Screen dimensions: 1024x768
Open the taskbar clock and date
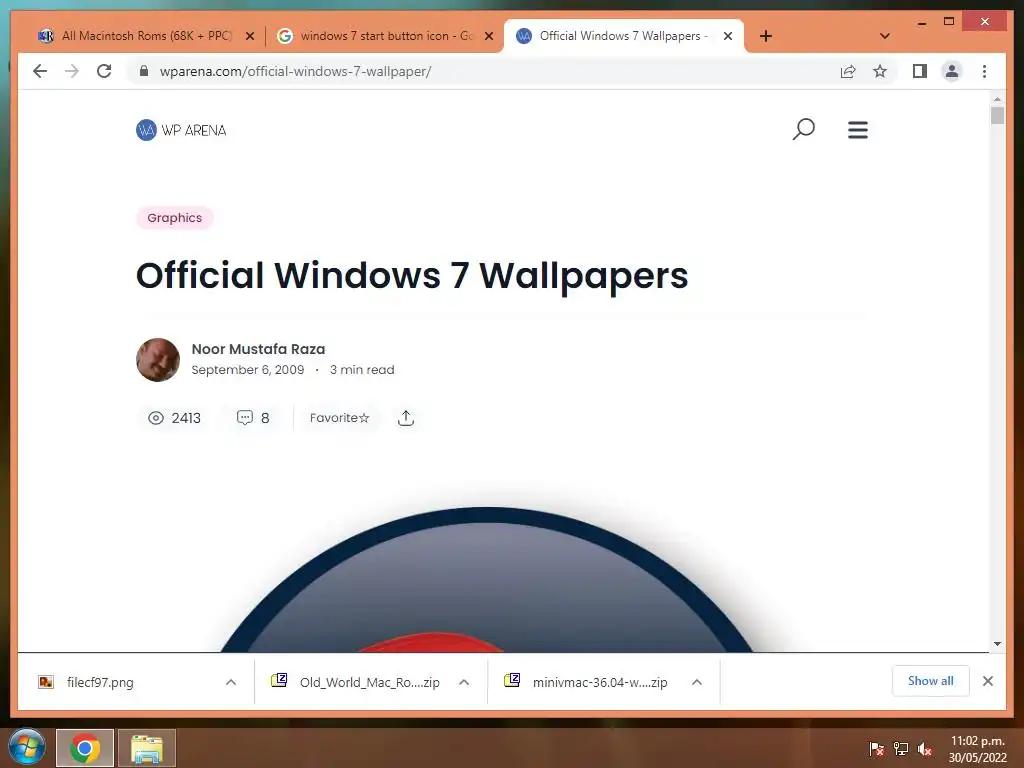(978, 749)
